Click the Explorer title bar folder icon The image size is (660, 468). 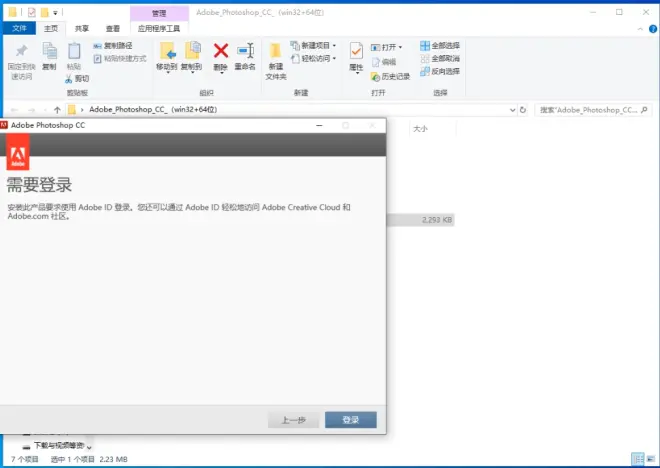click(13, 12)
